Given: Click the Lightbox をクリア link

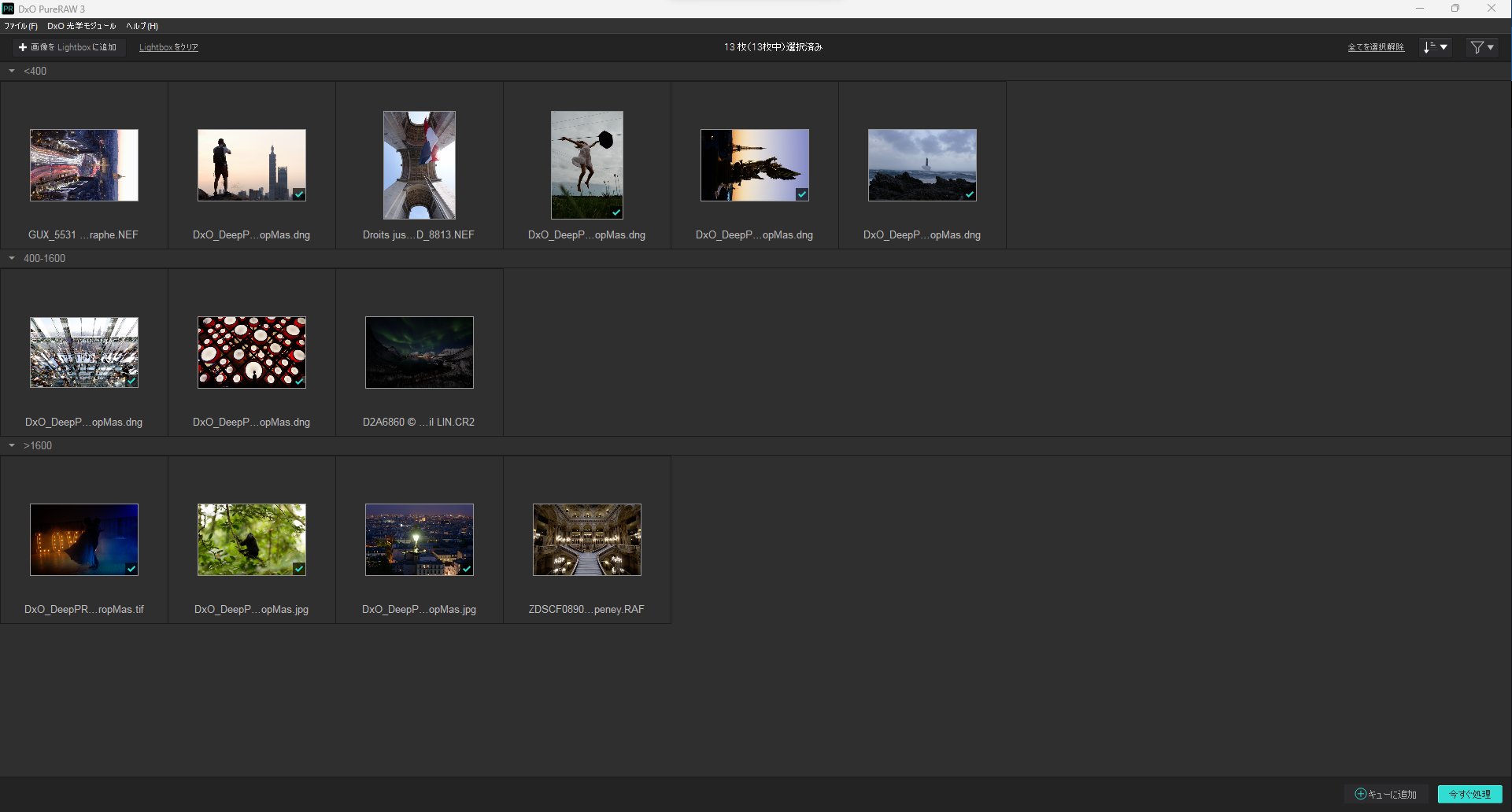Looking at the screenshot, I should [x=168, y=47].
